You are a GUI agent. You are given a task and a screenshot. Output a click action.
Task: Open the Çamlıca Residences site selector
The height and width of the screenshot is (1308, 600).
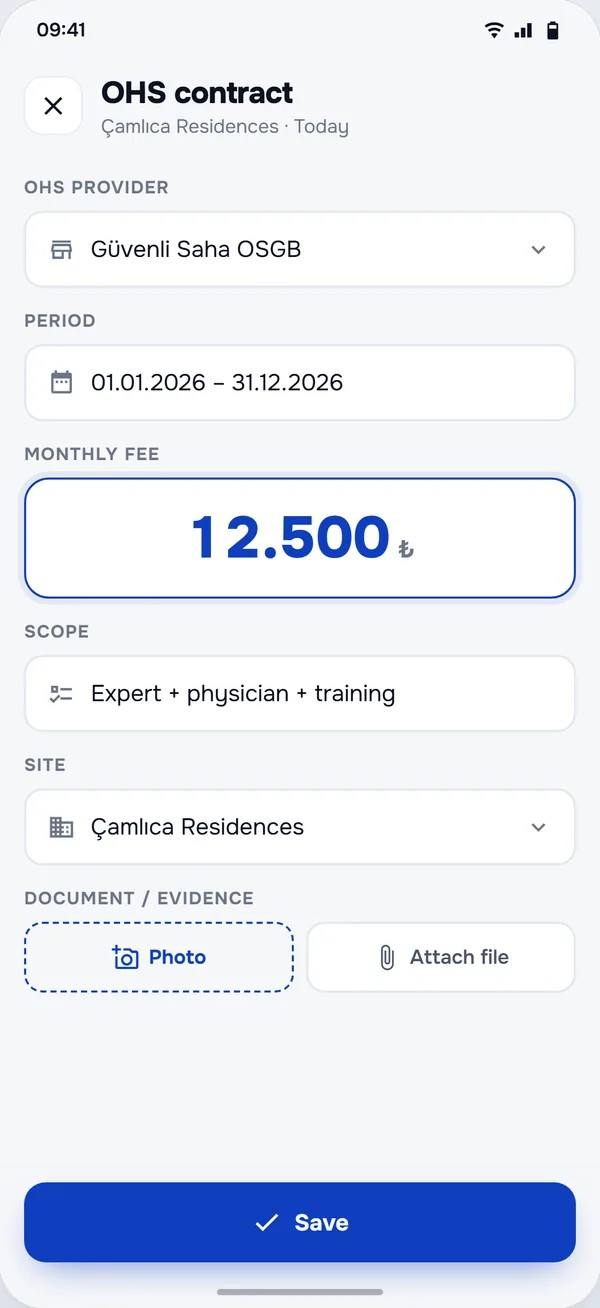[300, 827]
